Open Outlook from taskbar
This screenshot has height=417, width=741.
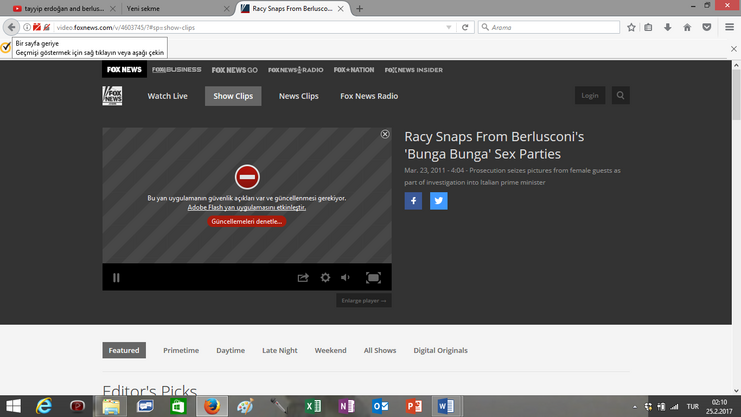pyautogui.click(x=380, y=406)
